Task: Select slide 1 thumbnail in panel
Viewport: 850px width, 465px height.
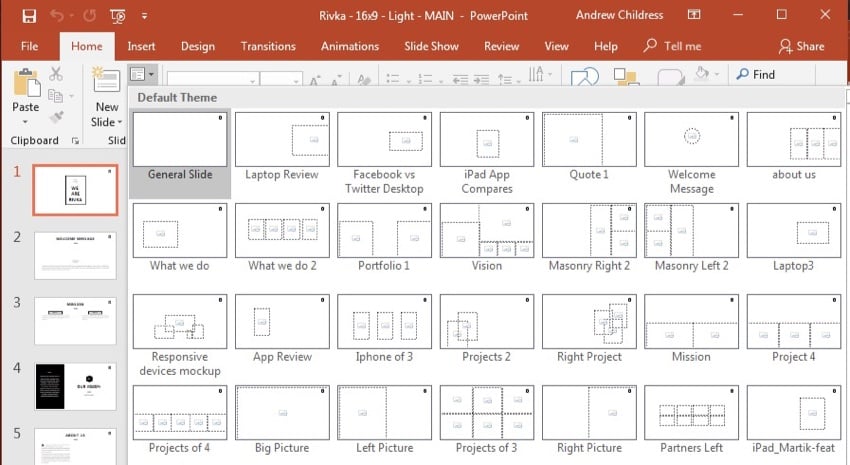Action: pyautogui.click(x=75, y=190)
